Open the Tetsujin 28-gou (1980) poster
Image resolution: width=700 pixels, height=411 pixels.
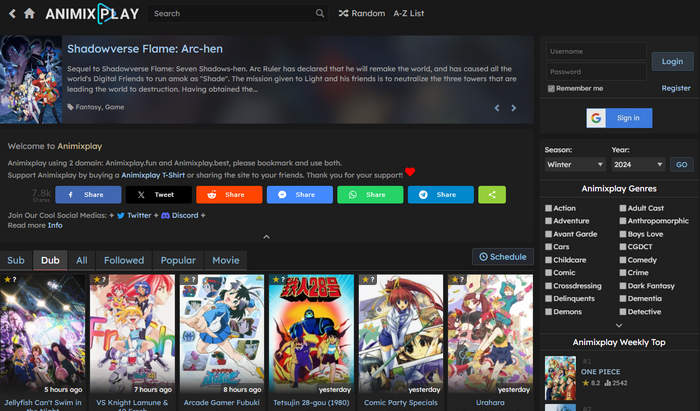(311, 335)
